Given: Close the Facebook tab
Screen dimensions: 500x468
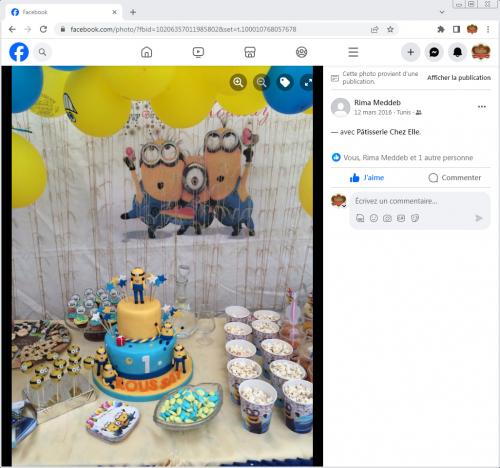Looking at the screenshot, I should [x=114, y=12].
